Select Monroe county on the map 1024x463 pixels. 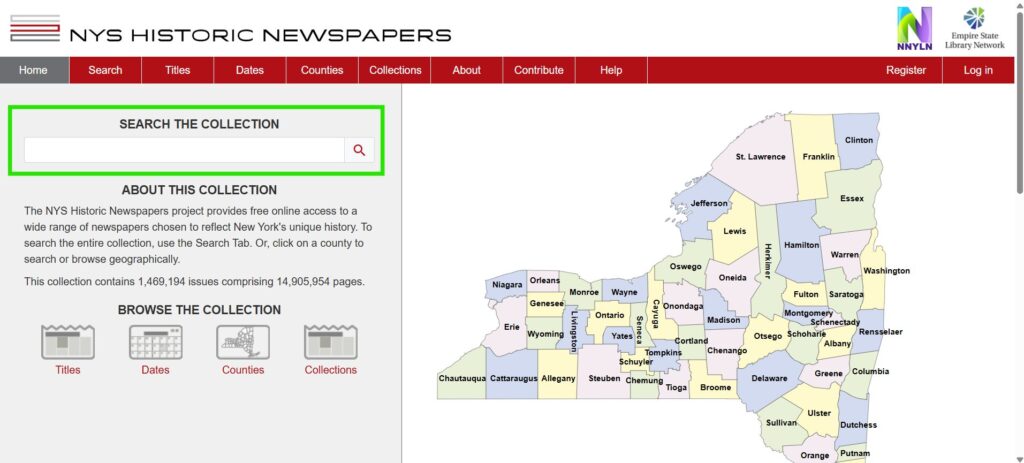pyautogui.click(x=583, y=292)
